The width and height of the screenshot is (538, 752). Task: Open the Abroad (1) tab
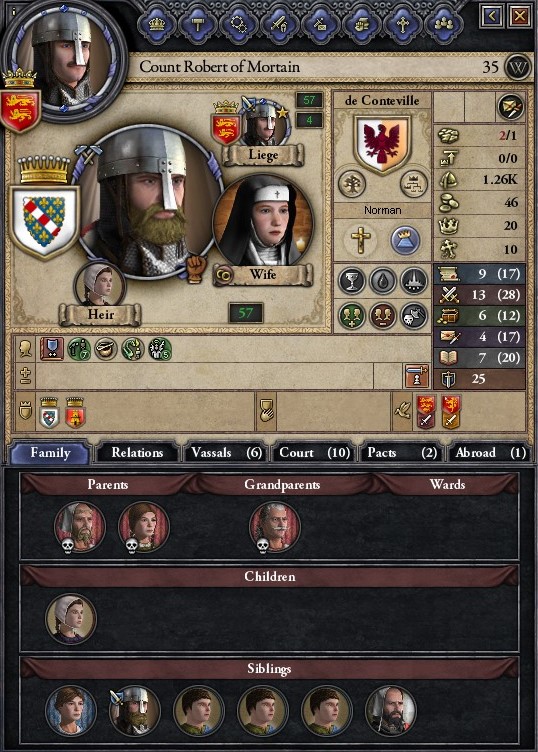click(x=490, y=452)
